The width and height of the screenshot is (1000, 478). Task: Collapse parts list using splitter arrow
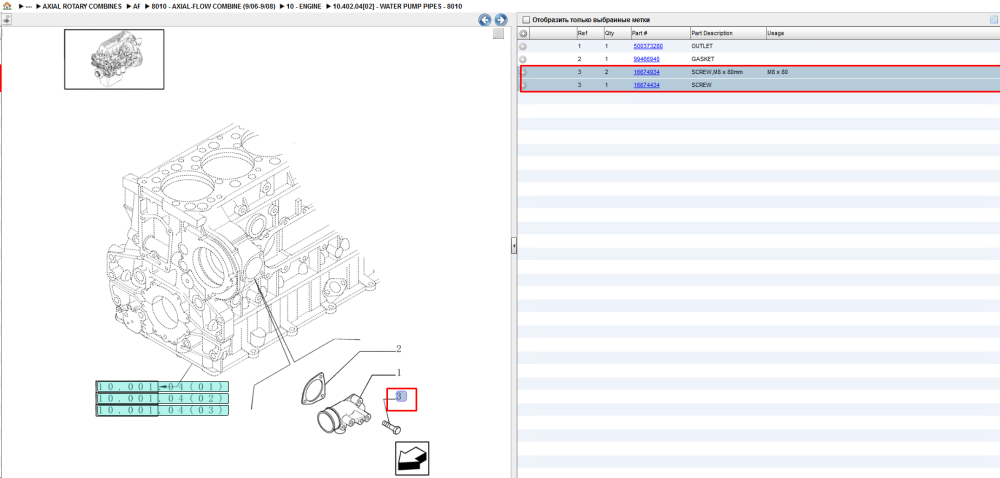point(513,245)
